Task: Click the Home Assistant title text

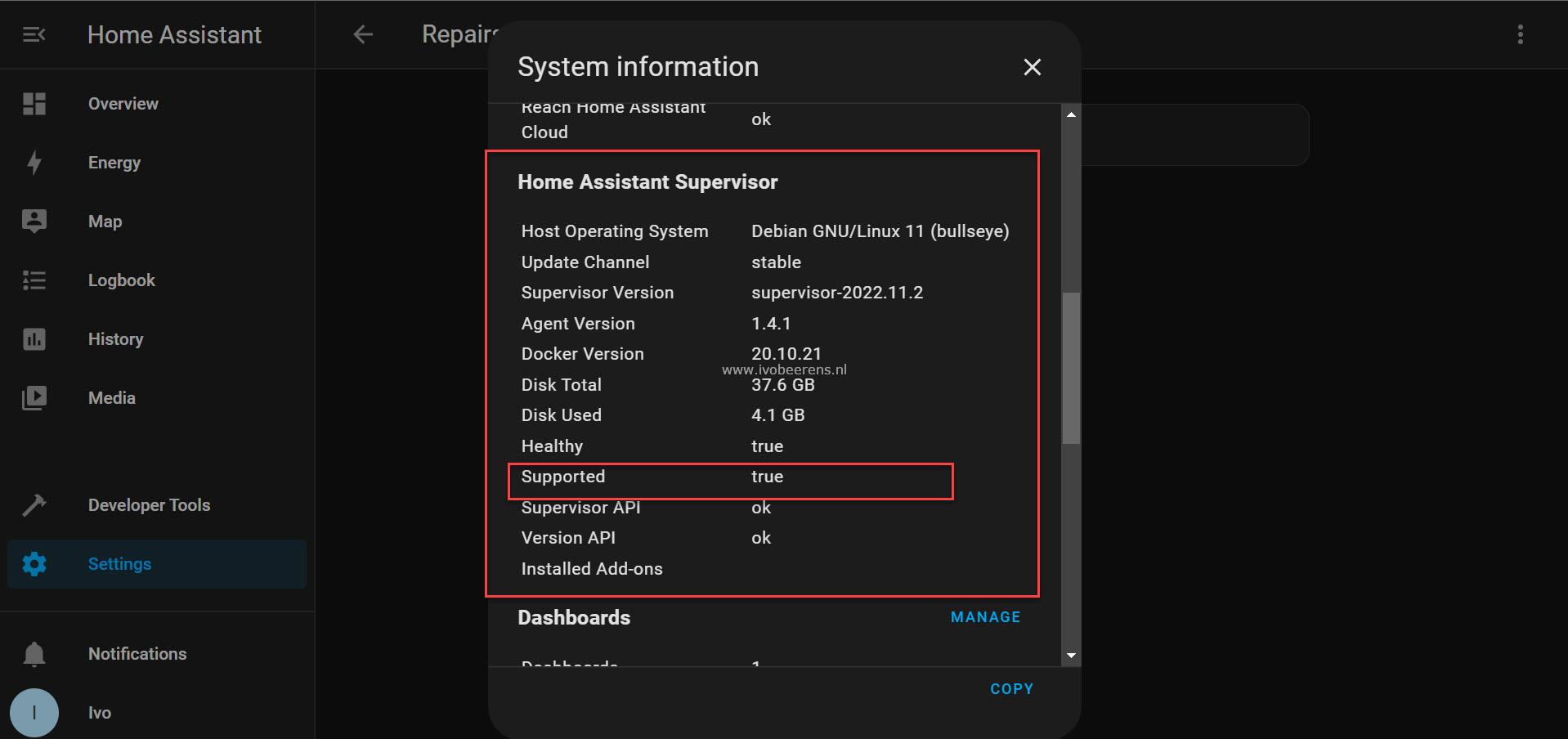Action: point(174,34)
